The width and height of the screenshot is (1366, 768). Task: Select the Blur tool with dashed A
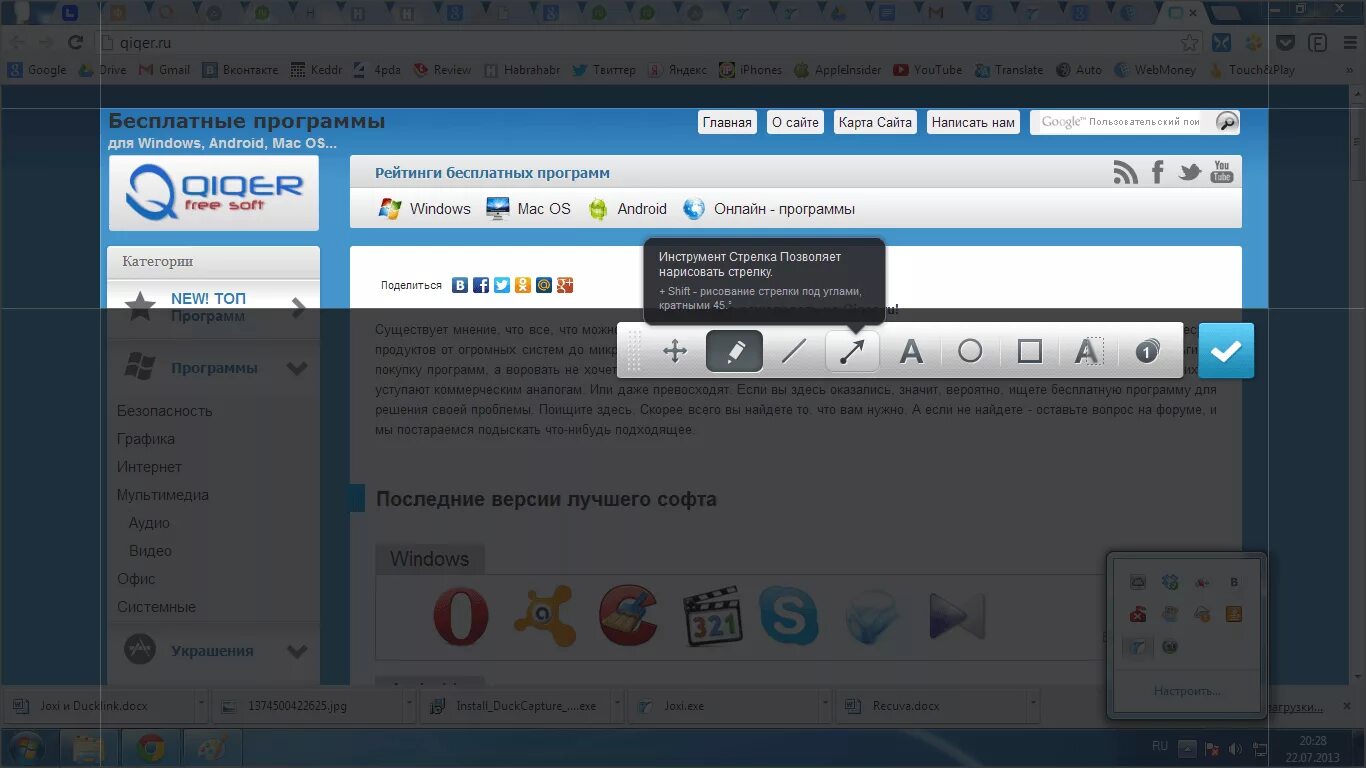(x=1087, y=351)
